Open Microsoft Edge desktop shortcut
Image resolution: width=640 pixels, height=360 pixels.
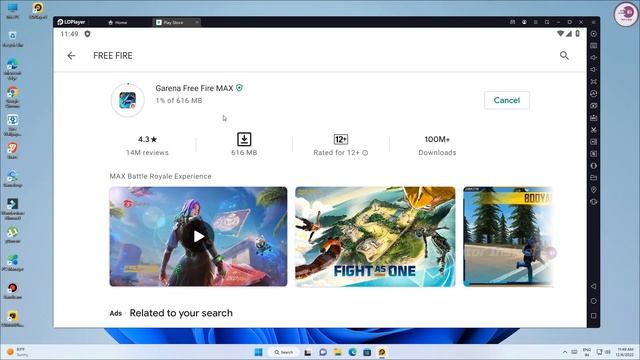tap(13, 69)
